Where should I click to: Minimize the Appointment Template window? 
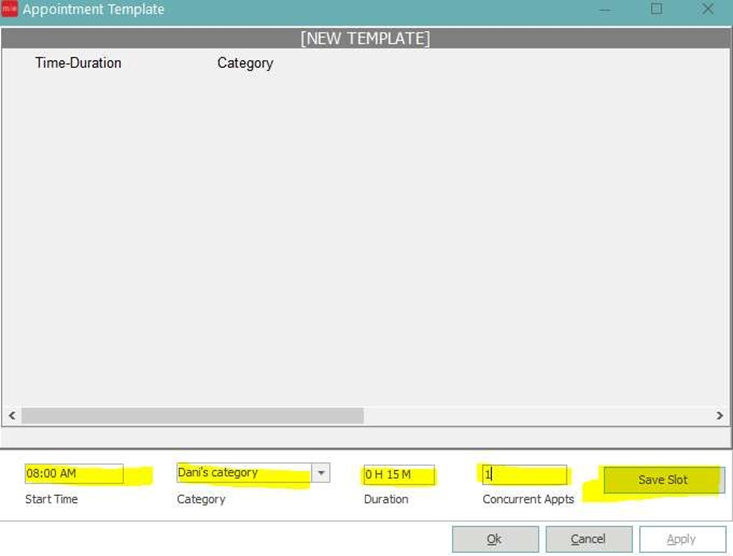(605, 9)
